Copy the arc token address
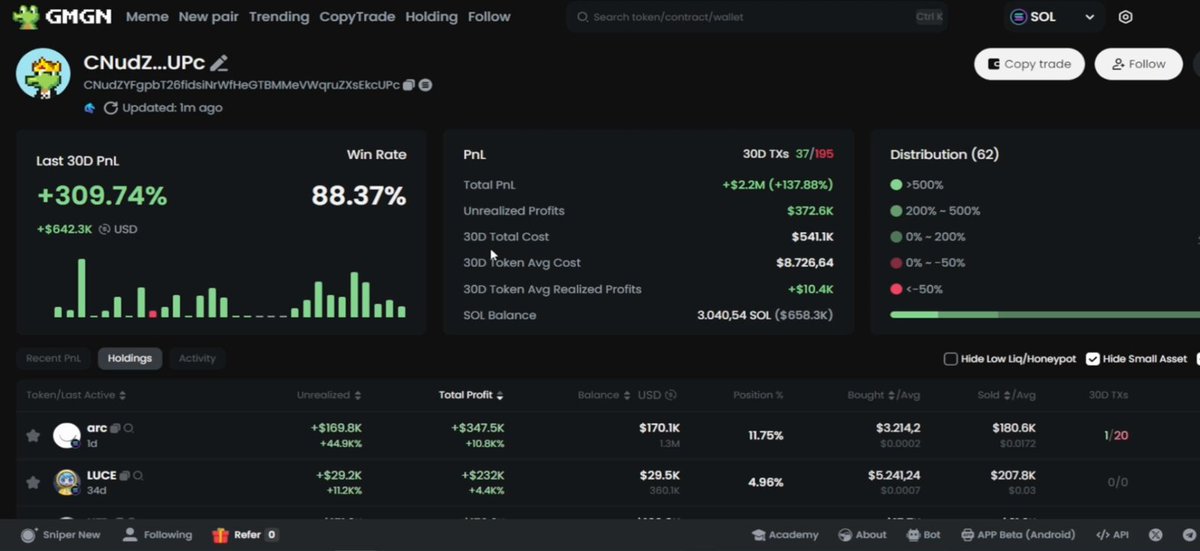 115,428
